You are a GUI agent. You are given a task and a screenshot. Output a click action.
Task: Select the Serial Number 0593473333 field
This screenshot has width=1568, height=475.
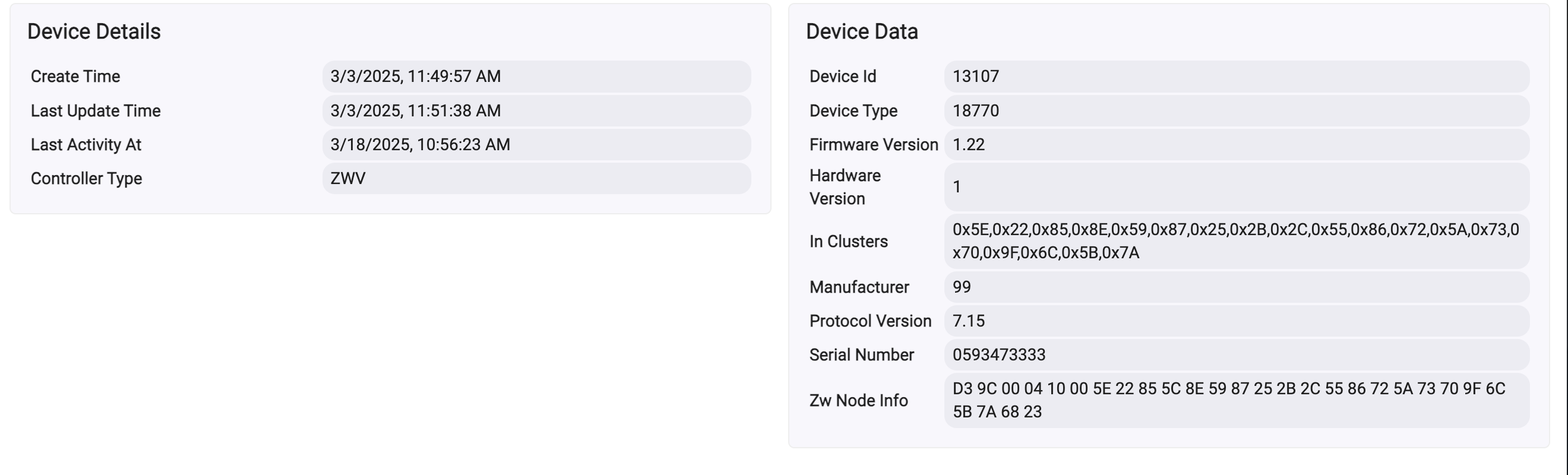coord(1237,355)
